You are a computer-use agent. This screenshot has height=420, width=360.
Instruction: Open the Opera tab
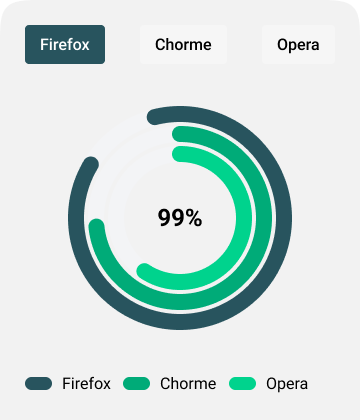click(x=298, y=44)
